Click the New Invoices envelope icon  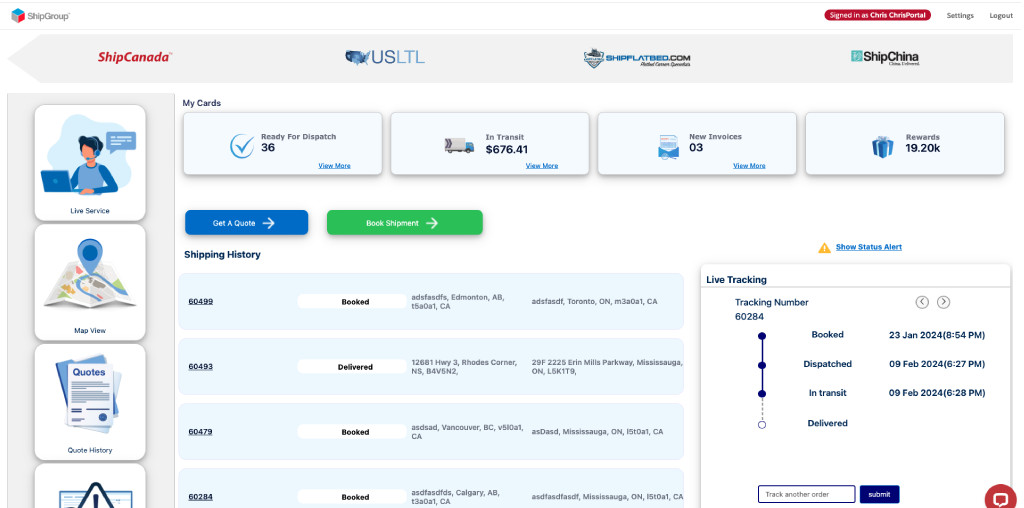click(x=668, y=147)
